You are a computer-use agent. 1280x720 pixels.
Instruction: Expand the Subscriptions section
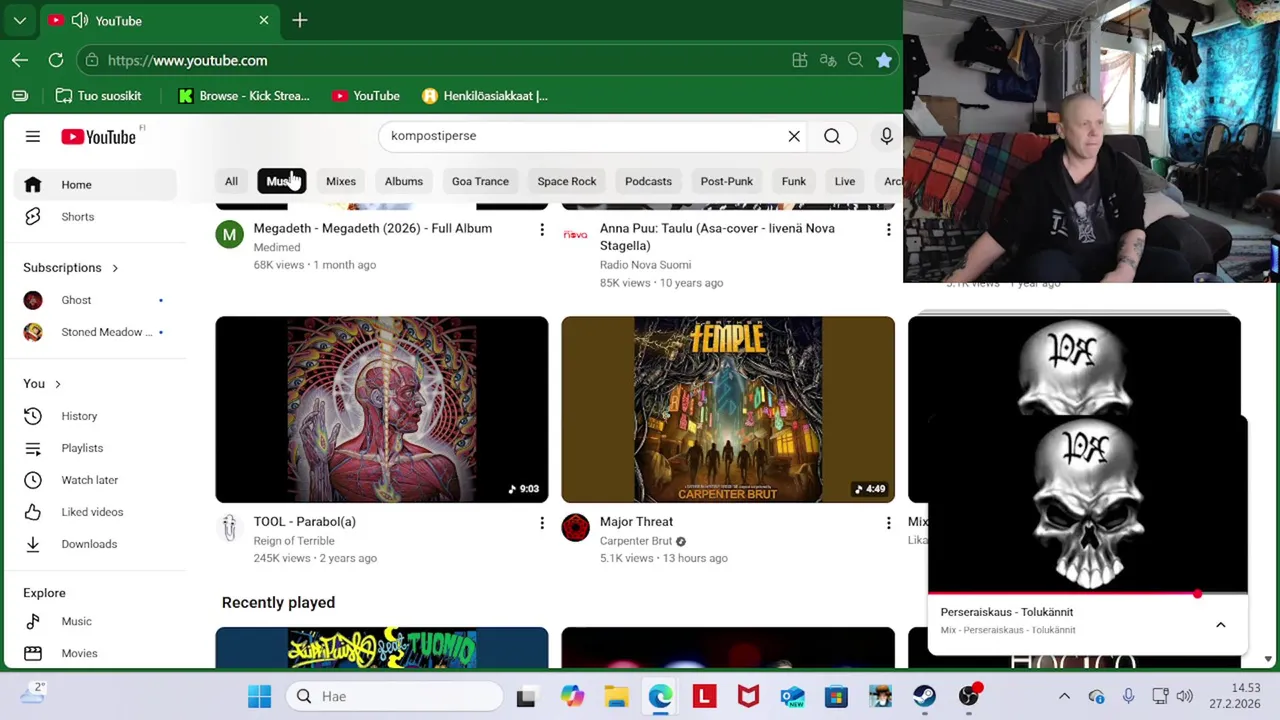71,268
